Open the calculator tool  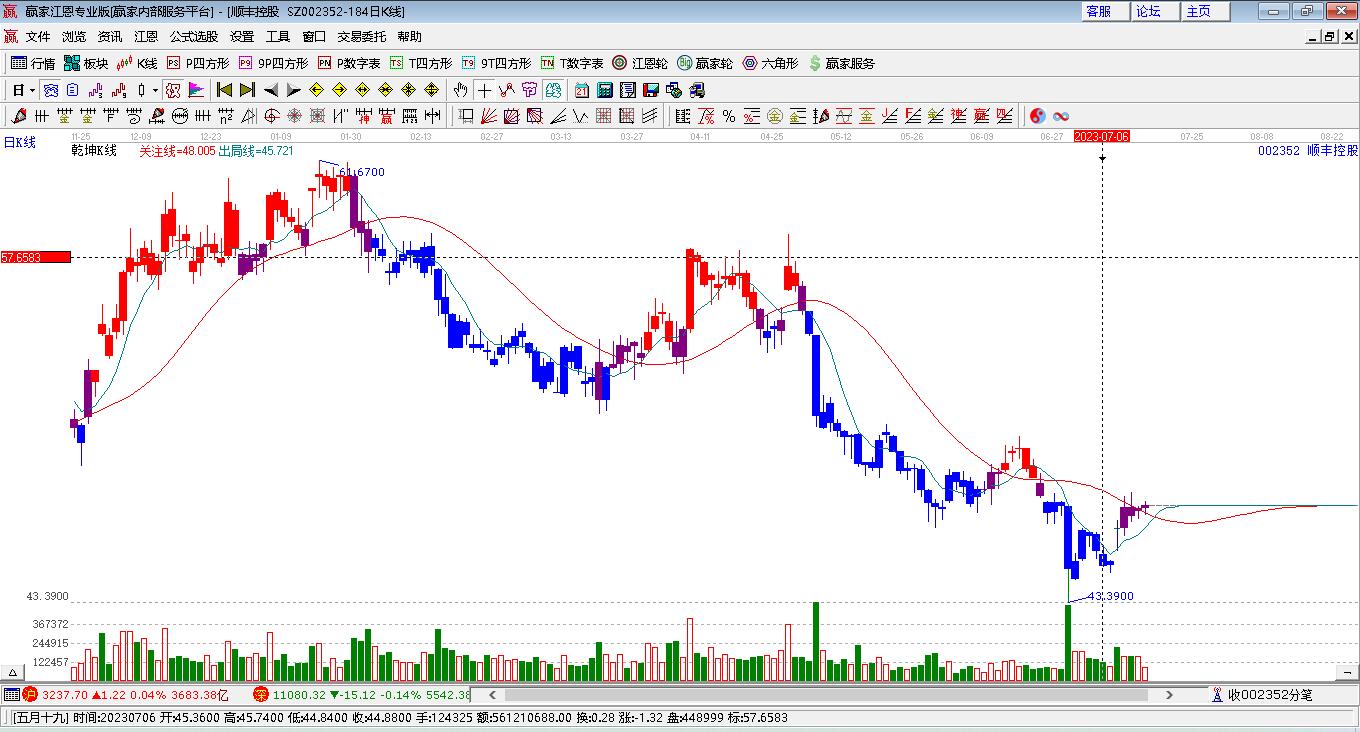[x=604, y=90]
